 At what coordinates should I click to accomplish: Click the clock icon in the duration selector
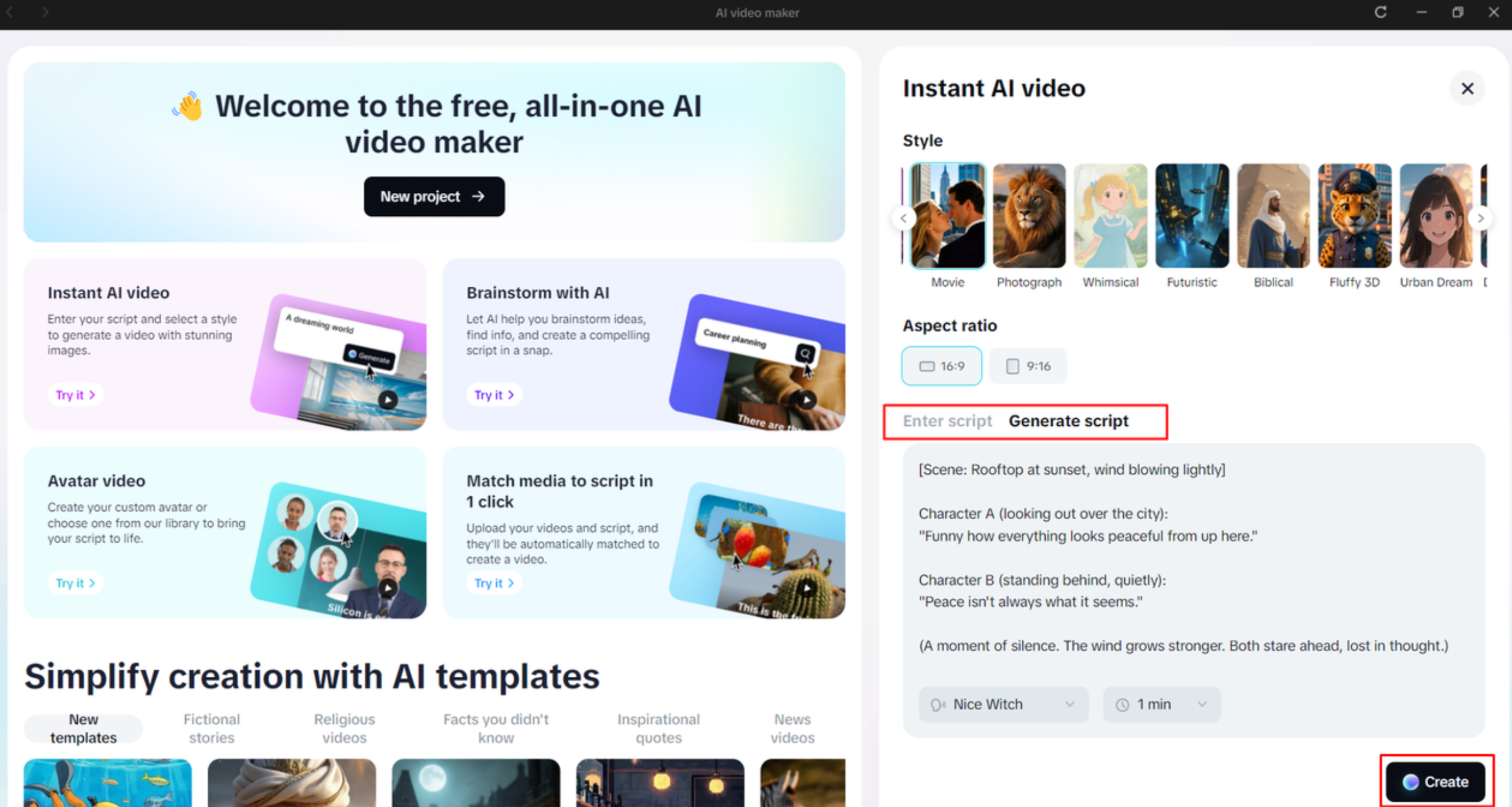pos(1121,704)
